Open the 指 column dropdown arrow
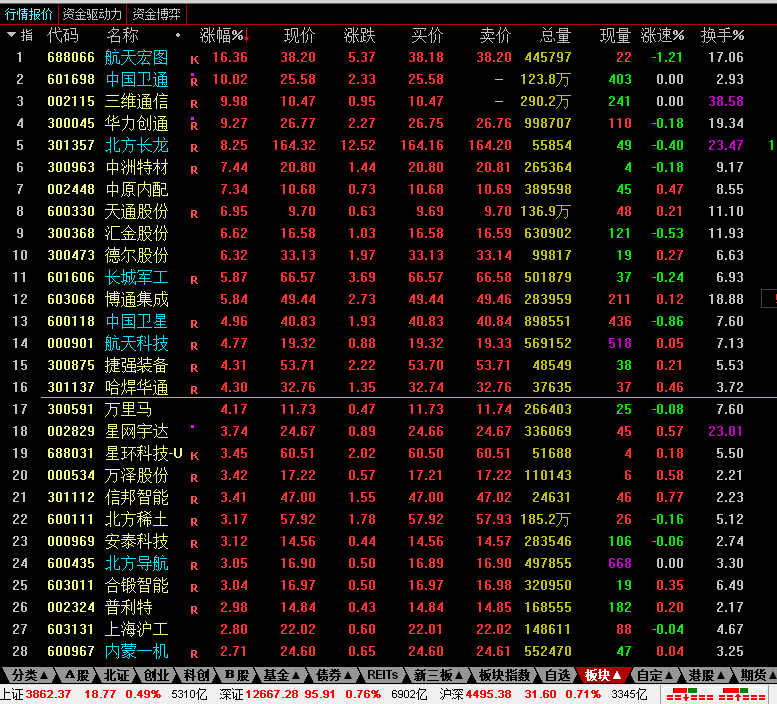Screen dimensions: 777x704 coord(11,35)
